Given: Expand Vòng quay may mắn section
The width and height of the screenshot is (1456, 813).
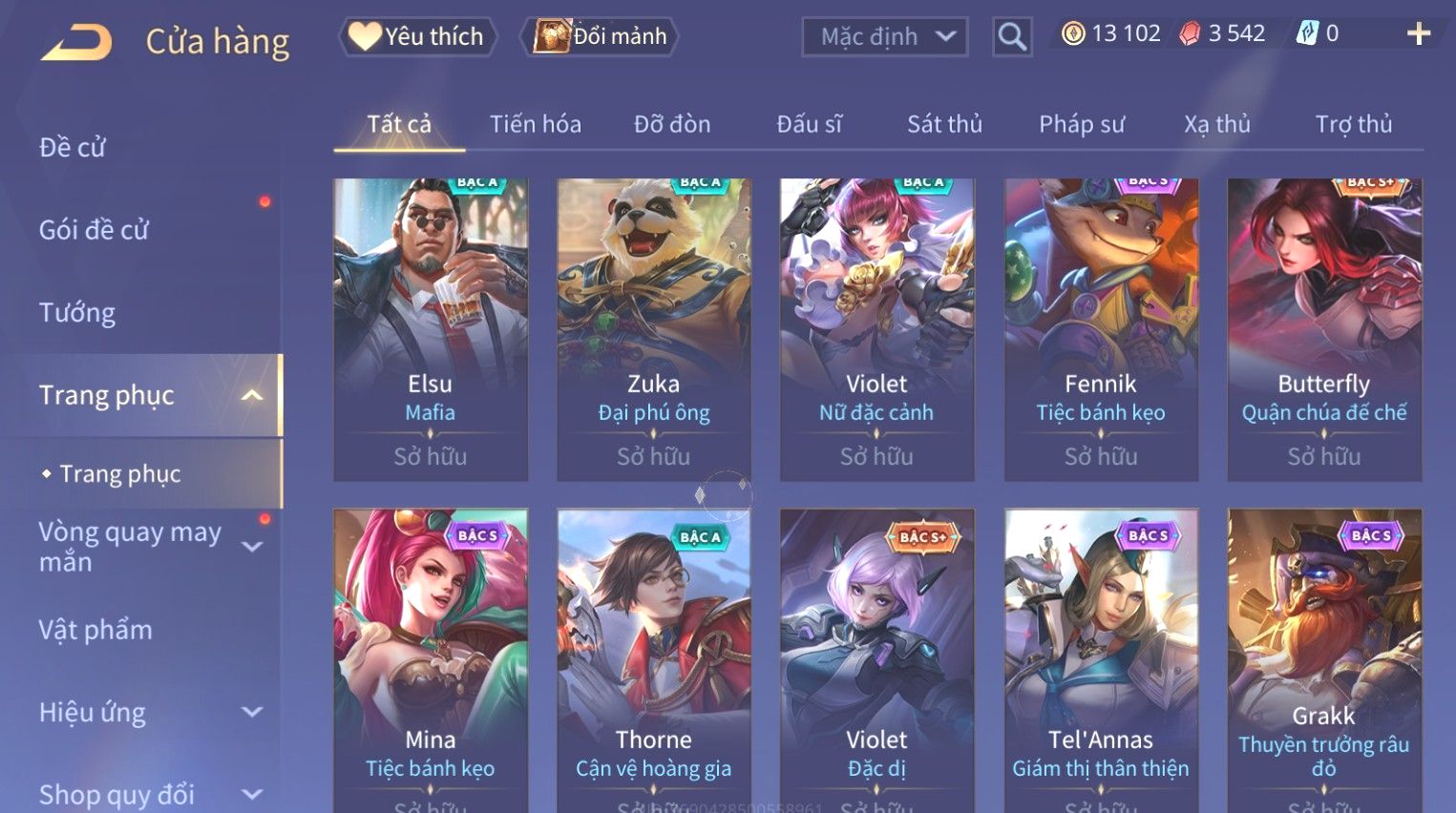Looking at the screenshot, I should point(252,547).
